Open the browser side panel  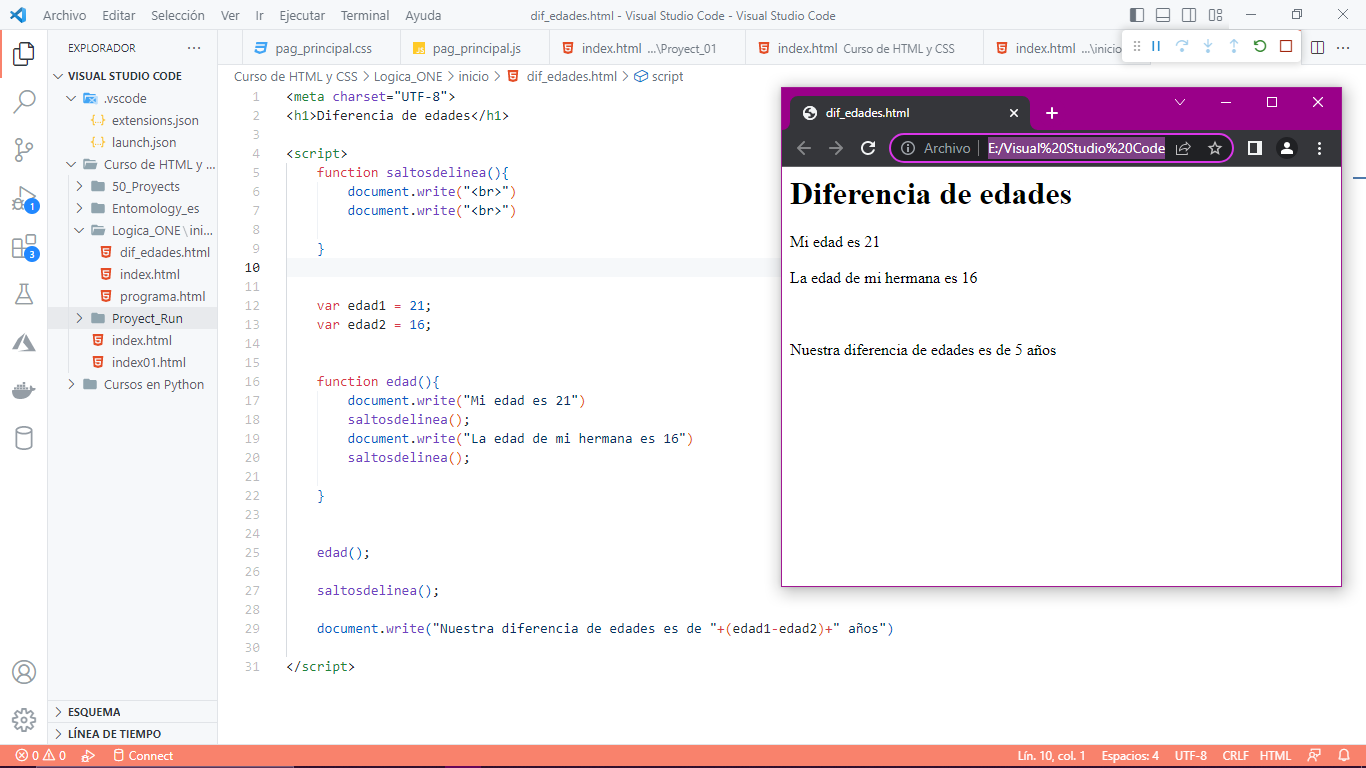pyautogui.click(x=1255, y=148)
